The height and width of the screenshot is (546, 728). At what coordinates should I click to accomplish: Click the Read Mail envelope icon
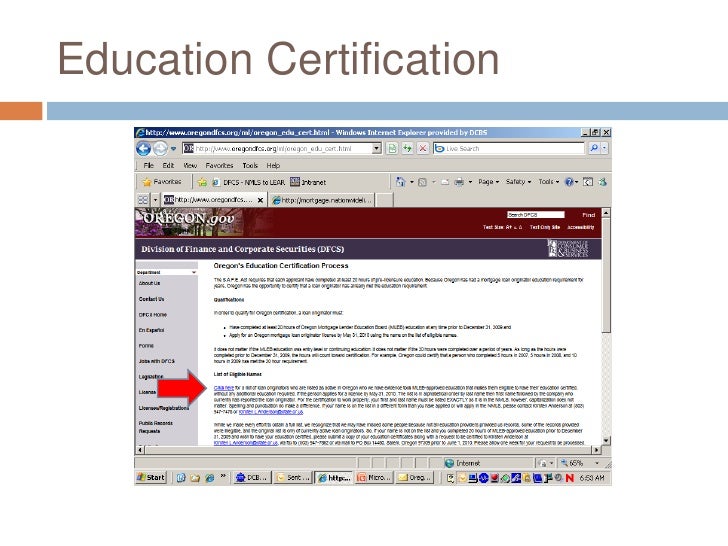pos(445,182)
